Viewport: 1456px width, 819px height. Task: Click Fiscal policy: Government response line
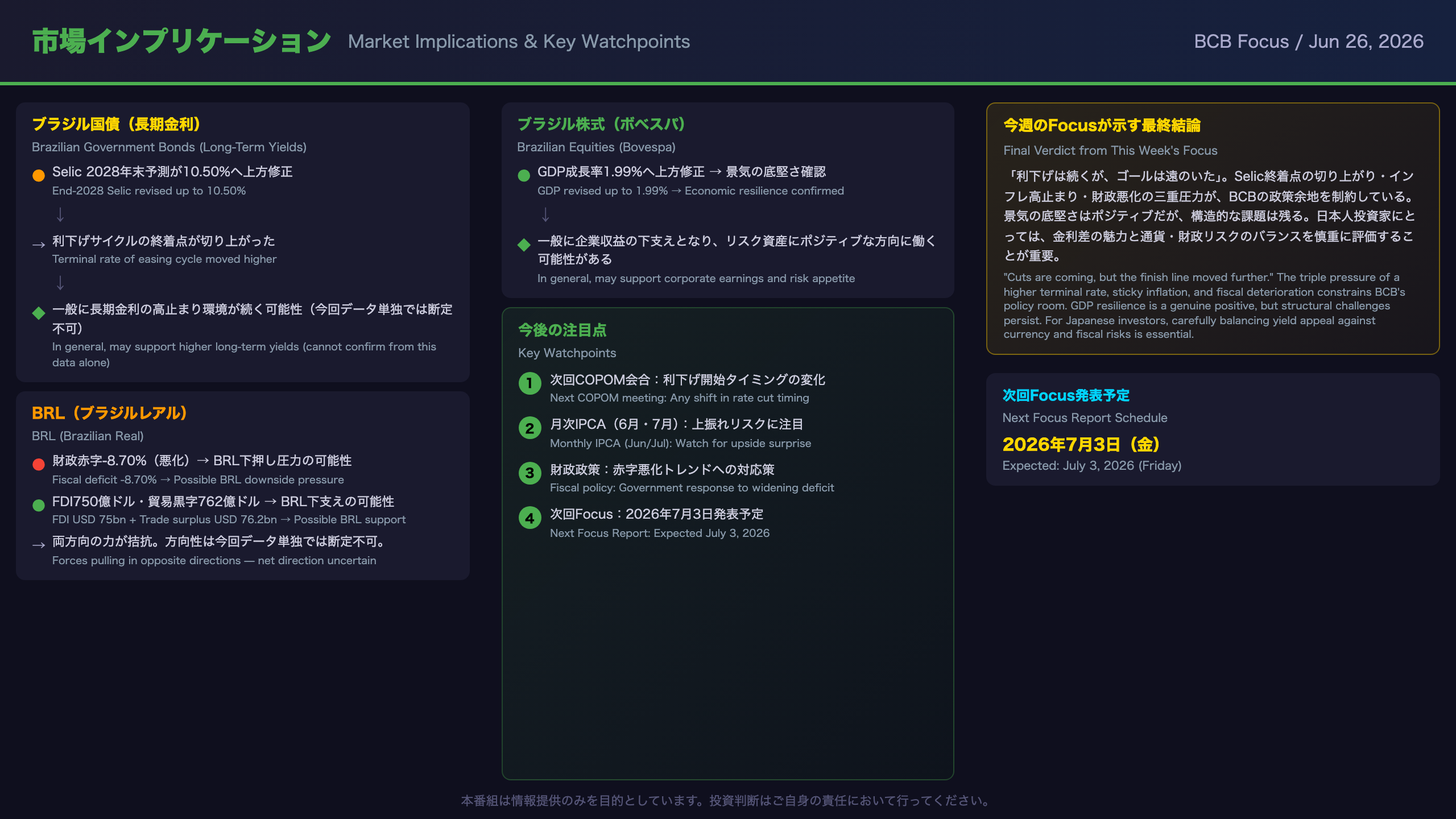[x=692, y=488]
